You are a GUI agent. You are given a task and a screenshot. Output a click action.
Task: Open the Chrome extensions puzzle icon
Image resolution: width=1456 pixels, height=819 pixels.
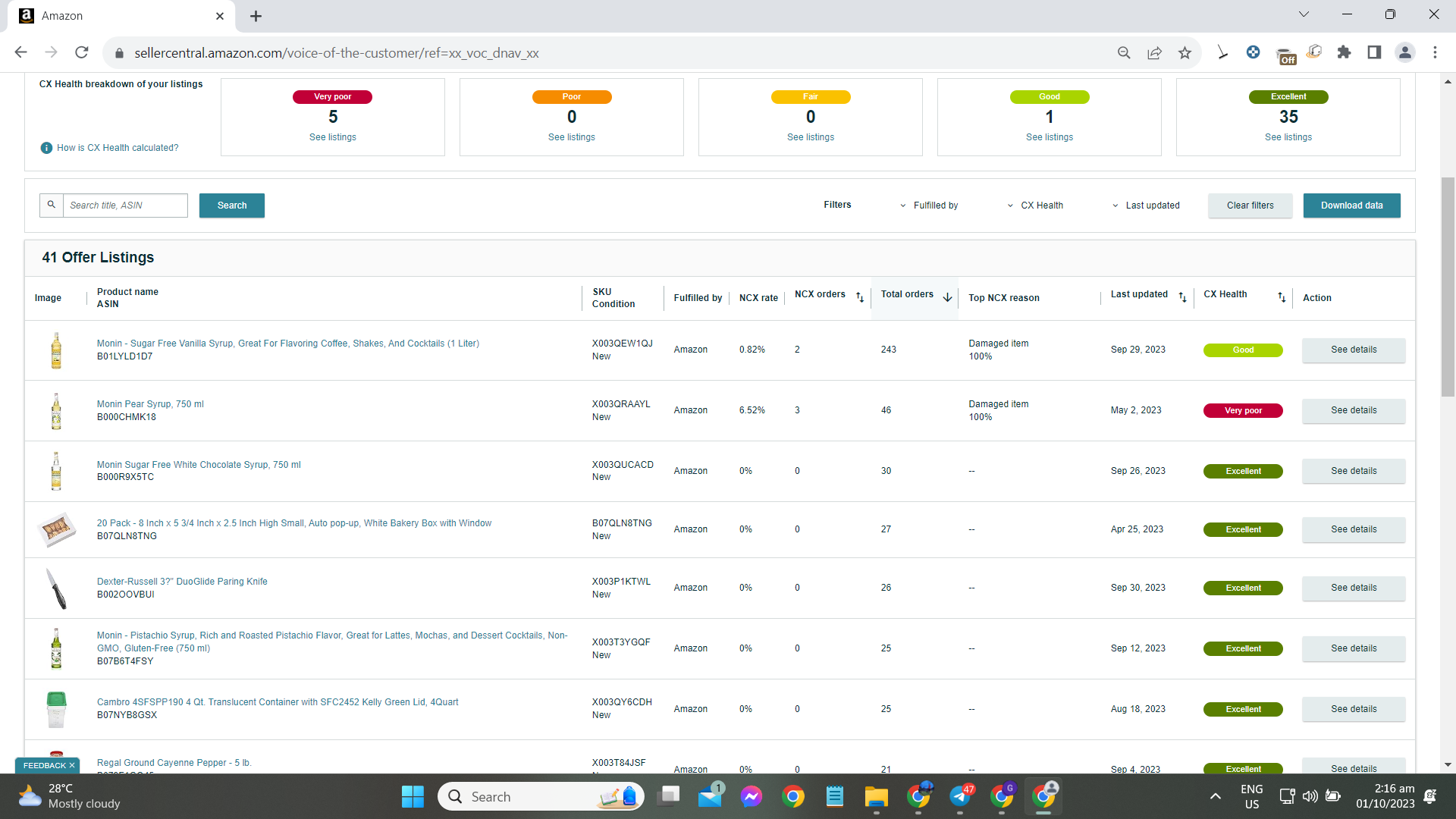pyautogui.click(x=1344, y=52)
